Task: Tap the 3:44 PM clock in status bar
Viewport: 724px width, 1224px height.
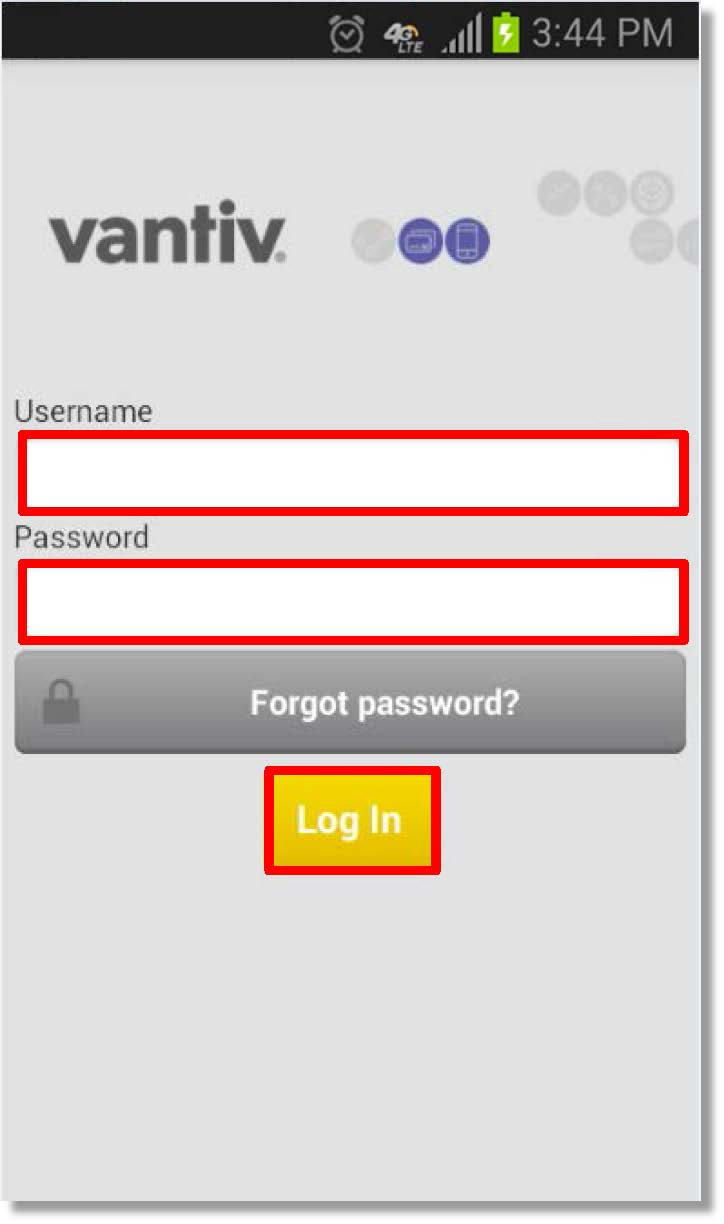Action: (602, 35)
